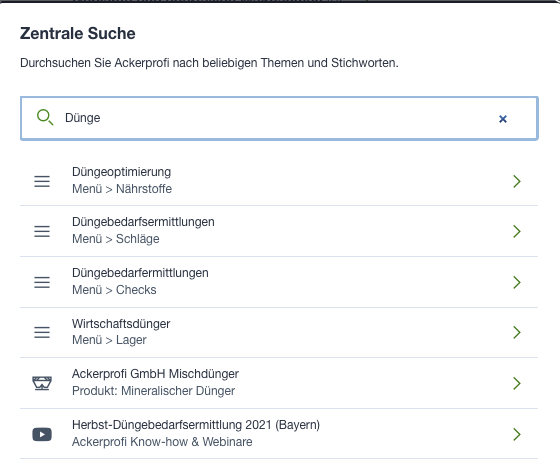Select Wirtschaftsdünger in Menü > Lager
This screenshot has height=460, width=560.
(279, 332)
